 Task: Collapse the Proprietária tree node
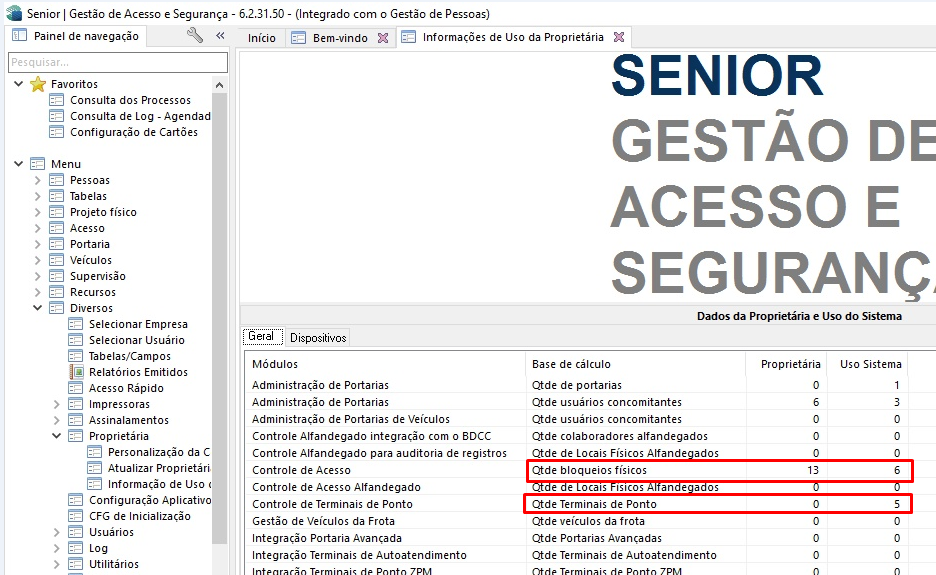click(57, 436)
